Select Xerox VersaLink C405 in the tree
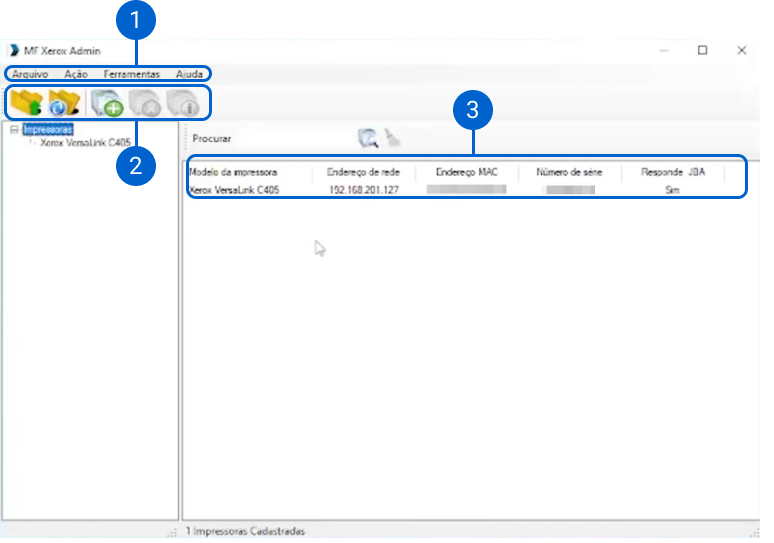 coord(85,143)
